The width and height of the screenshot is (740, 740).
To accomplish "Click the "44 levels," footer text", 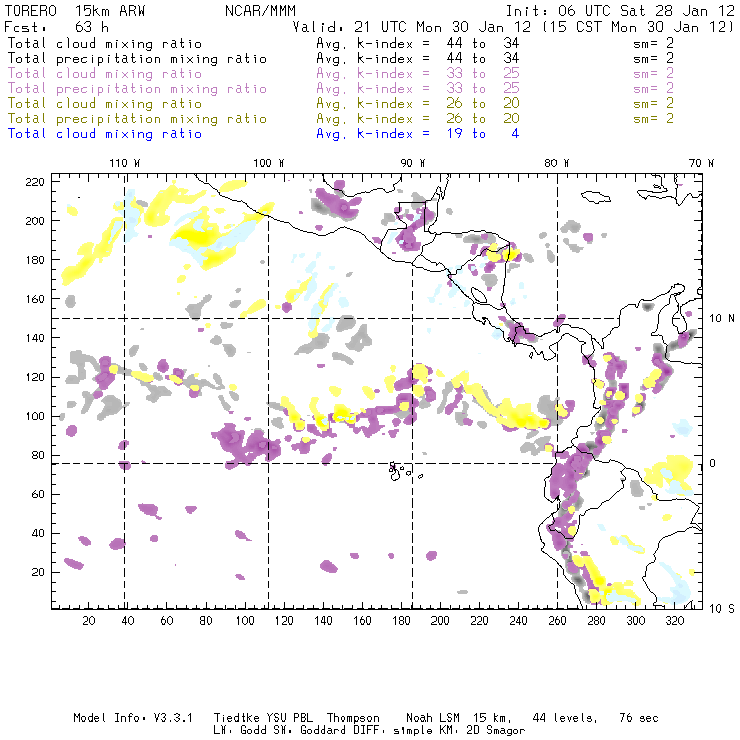I will (x=565, y=718).
